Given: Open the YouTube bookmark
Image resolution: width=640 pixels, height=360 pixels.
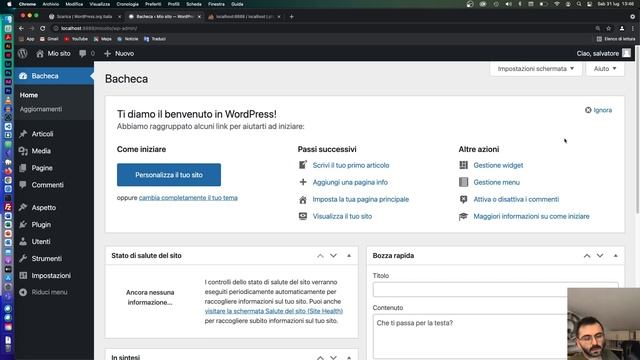Looking at the screenshot, I should click(x=76, y=39).
